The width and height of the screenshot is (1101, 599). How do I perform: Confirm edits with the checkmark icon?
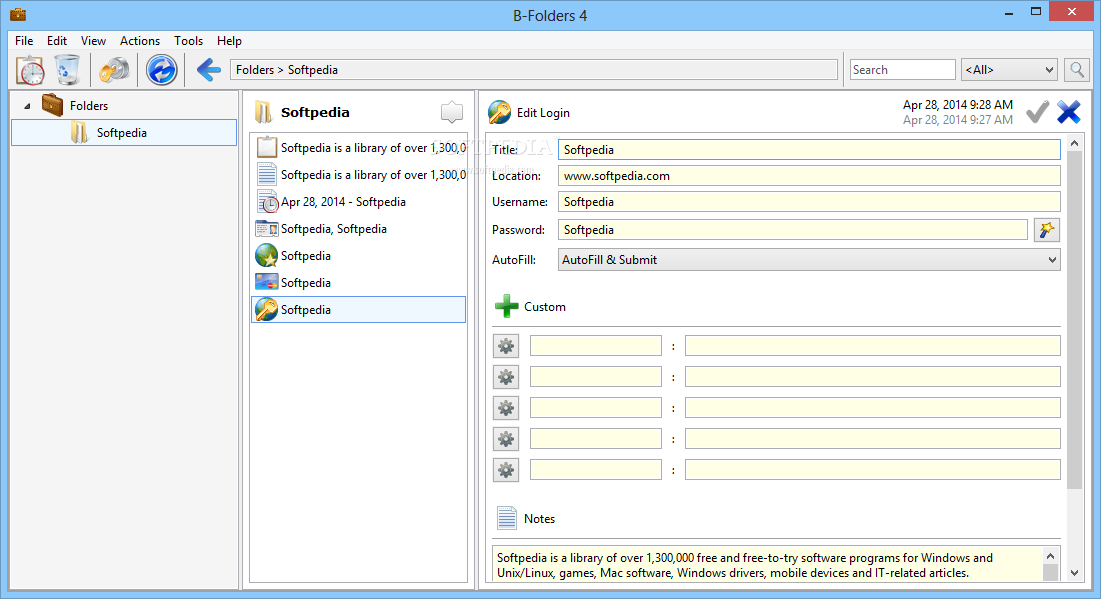[x=1038, y=112]
